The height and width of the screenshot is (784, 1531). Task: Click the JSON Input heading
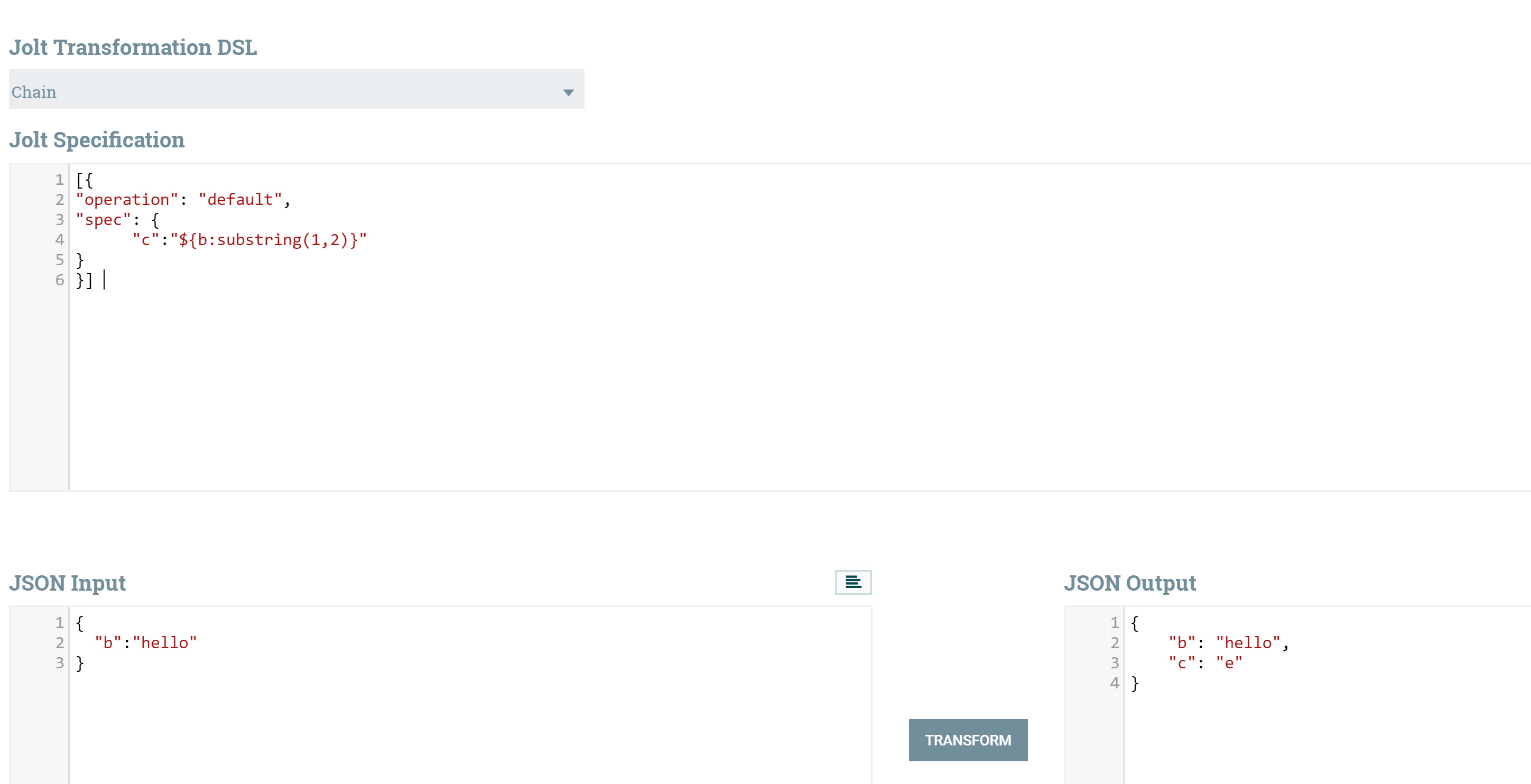[67, 583]
